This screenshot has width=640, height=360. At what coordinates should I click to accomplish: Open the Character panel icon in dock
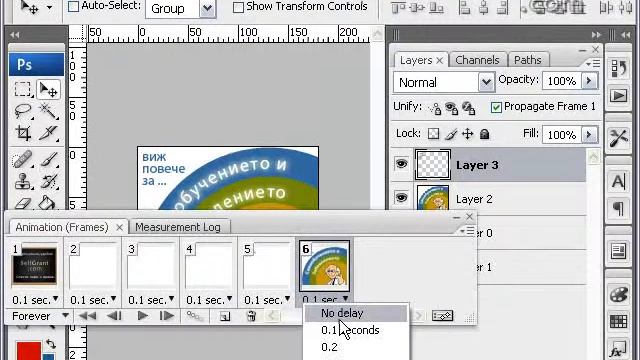click(619, 181)
